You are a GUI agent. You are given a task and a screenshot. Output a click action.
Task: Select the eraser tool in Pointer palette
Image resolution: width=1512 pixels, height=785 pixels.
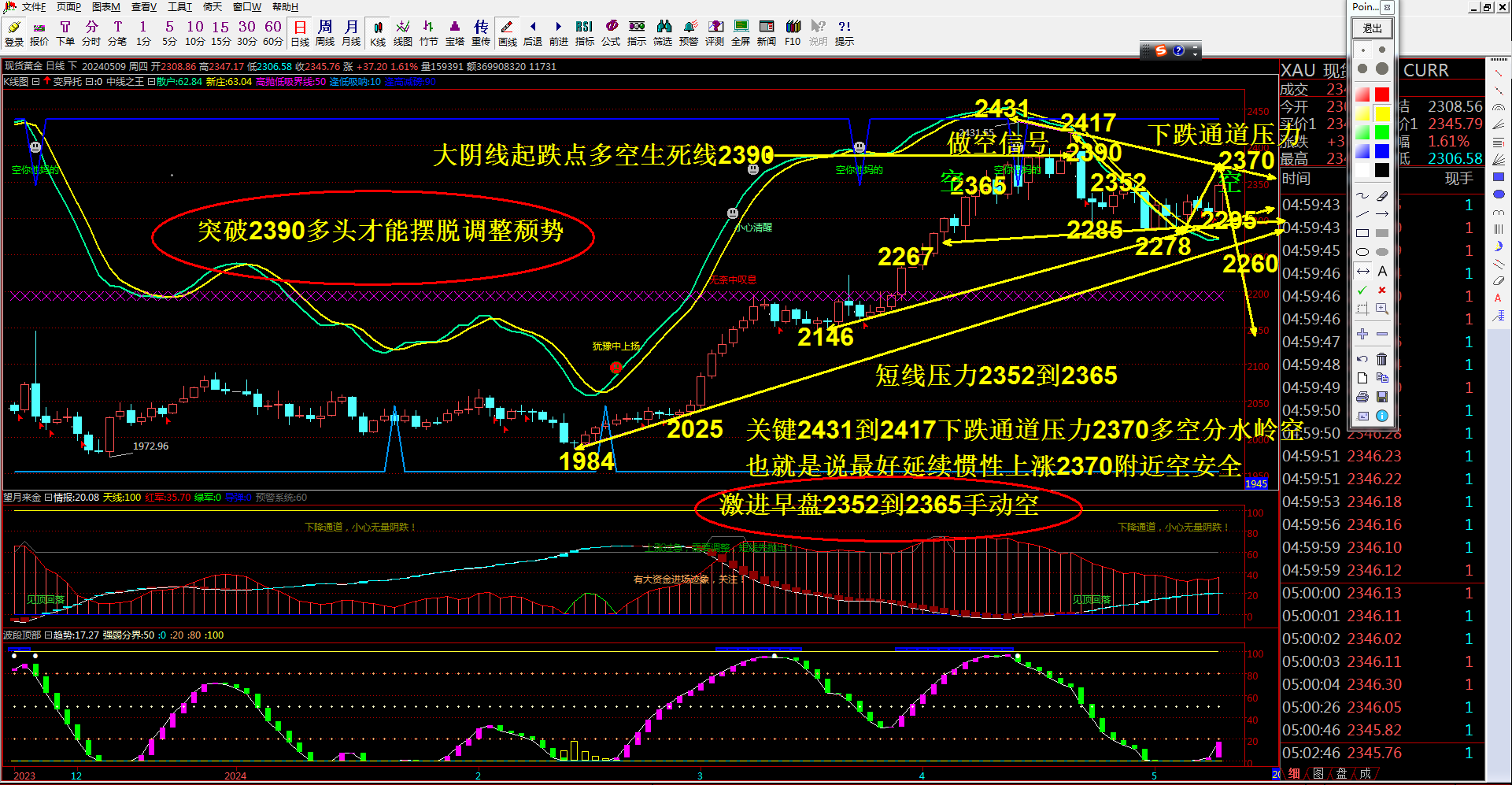click(1382, 195)
